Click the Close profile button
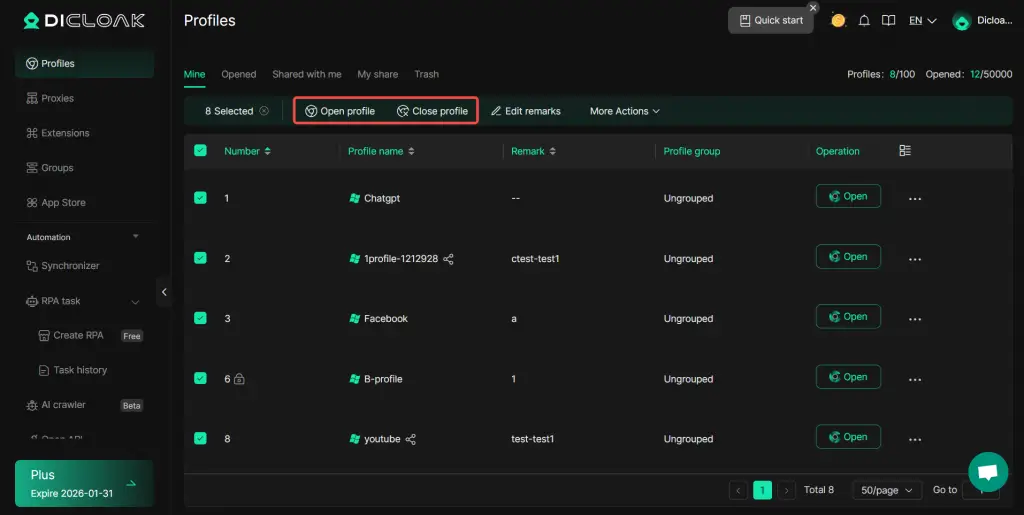 [432, 111]
